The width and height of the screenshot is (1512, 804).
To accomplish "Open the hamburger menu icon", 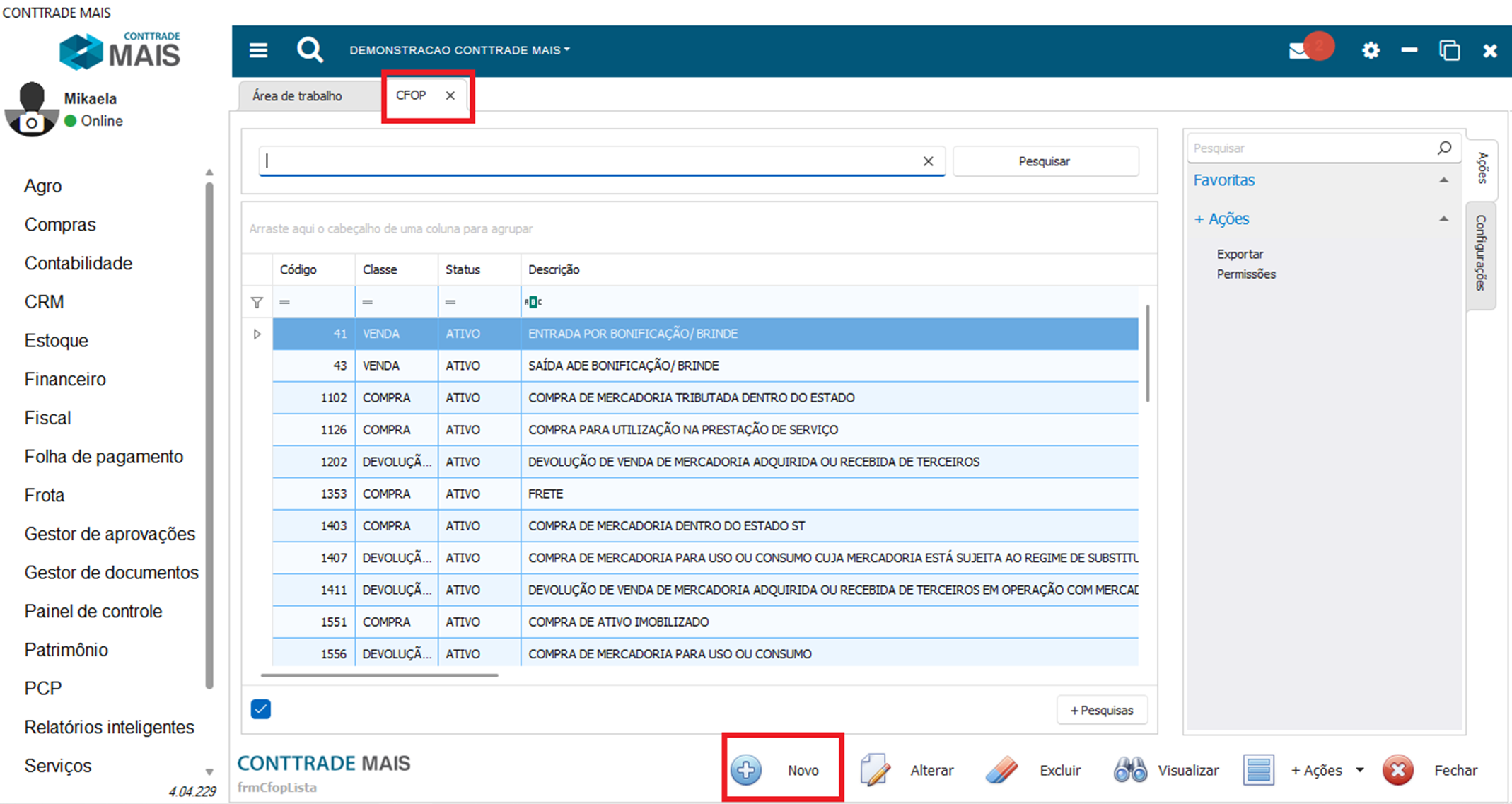I will [x=258, y=50].
